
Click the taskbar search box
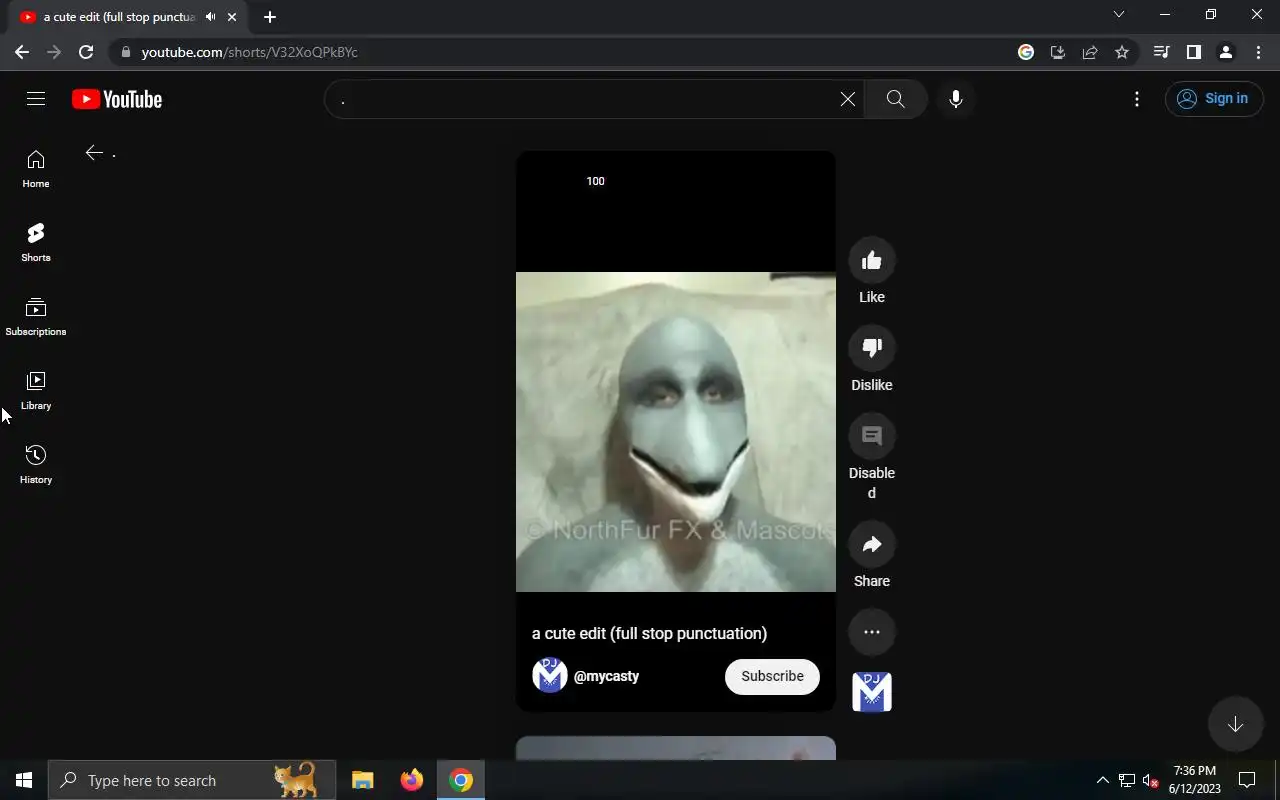click(192, 780)
